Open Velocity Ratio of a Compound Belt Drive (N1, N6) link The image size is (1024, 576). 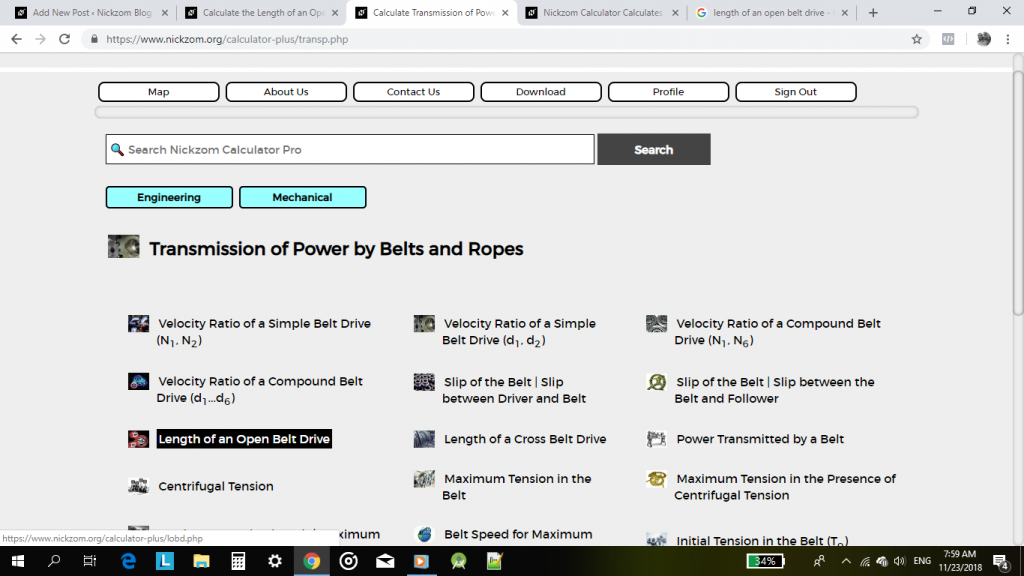pyautogui.click(x=777, y=332)
